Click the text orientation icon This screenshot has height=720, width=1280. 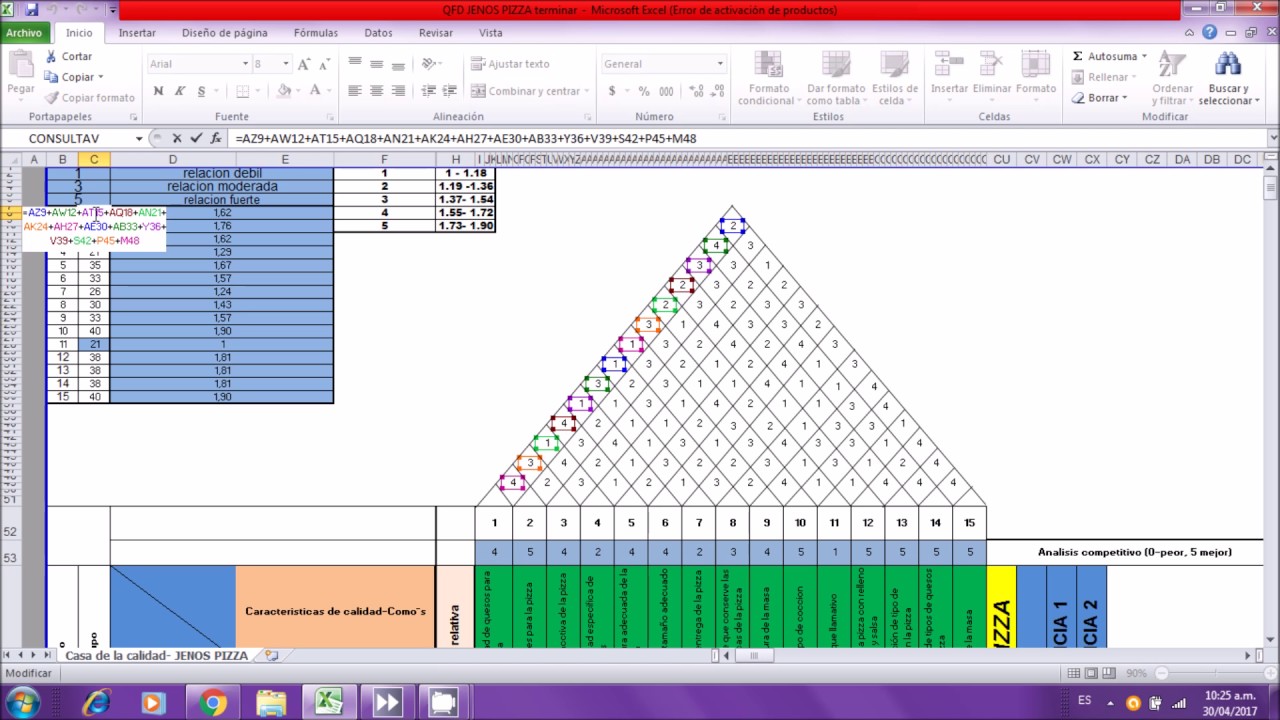pos(430,63)
